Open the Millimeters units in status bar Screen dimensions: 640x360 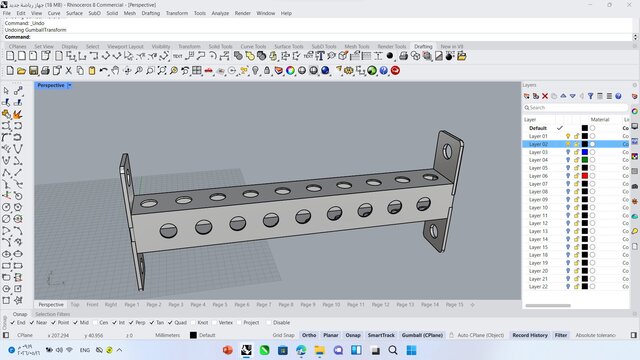(x=167, y=335)
